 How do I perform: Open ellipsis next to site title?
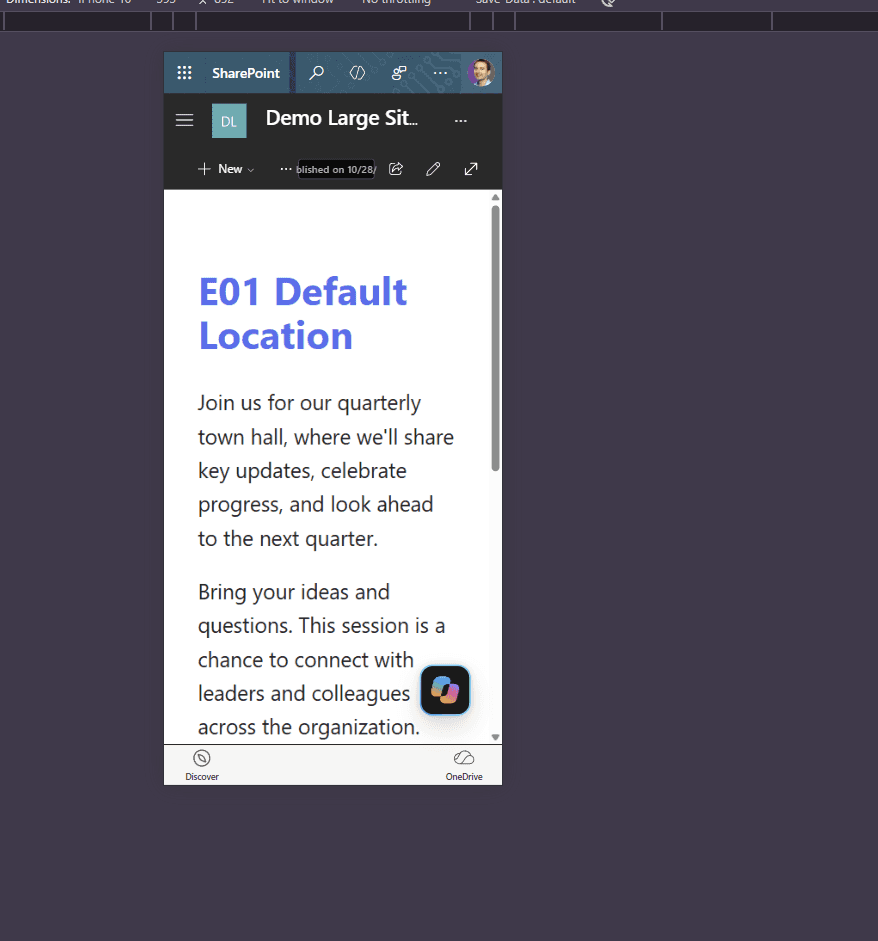(x=460, y=121)
